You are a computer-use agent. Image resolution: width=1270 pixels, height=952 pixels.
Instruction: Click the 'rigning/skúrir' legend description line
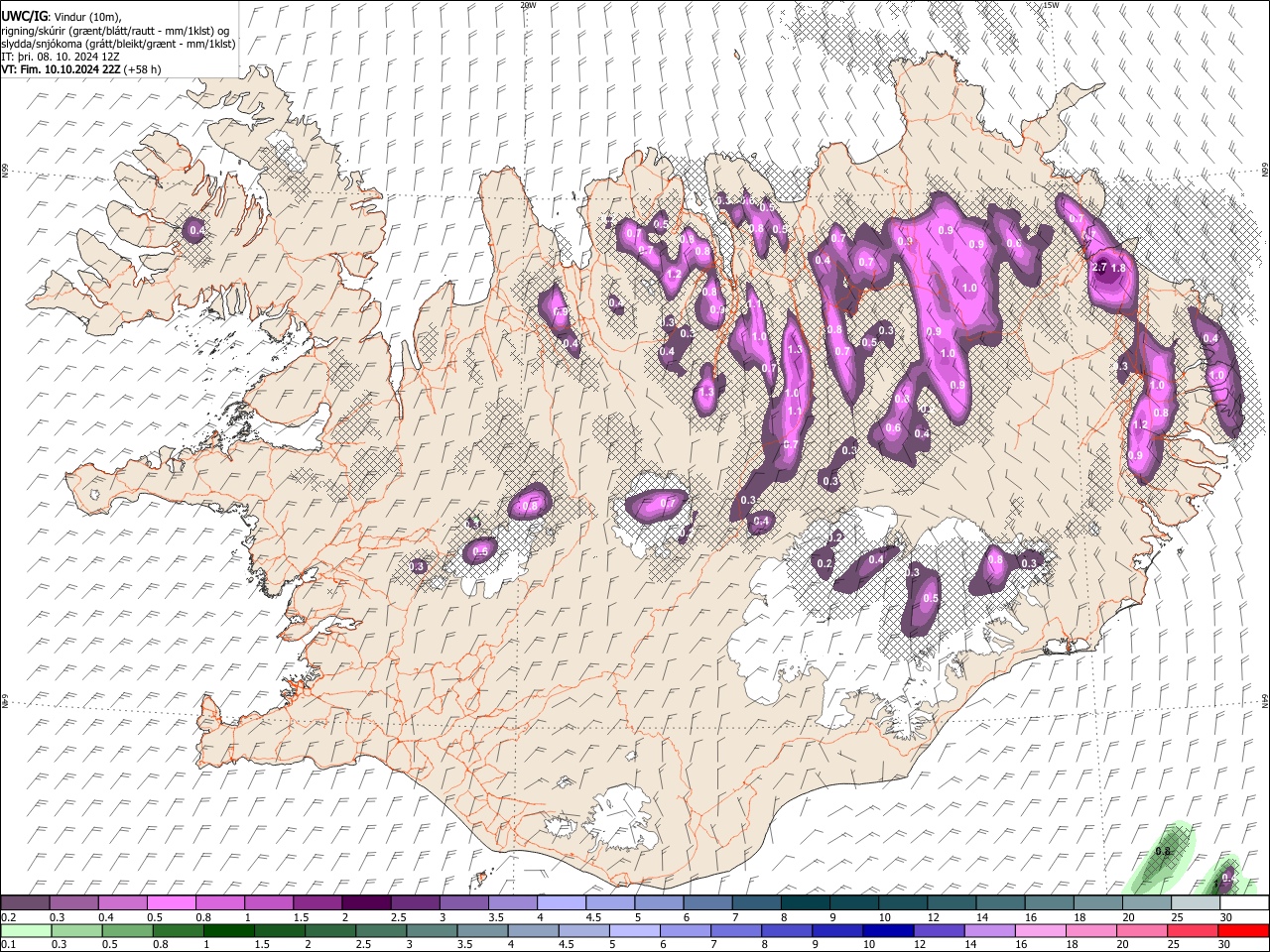[116, 31]
